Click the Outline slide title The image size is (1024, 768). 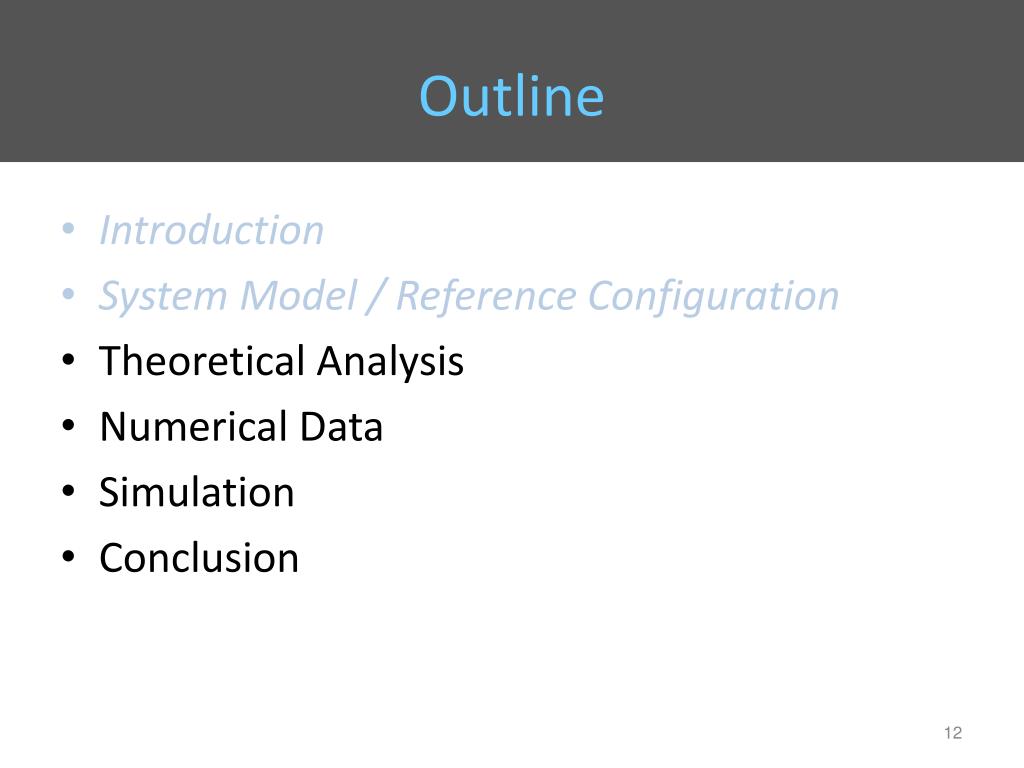(x=511, y=97)
